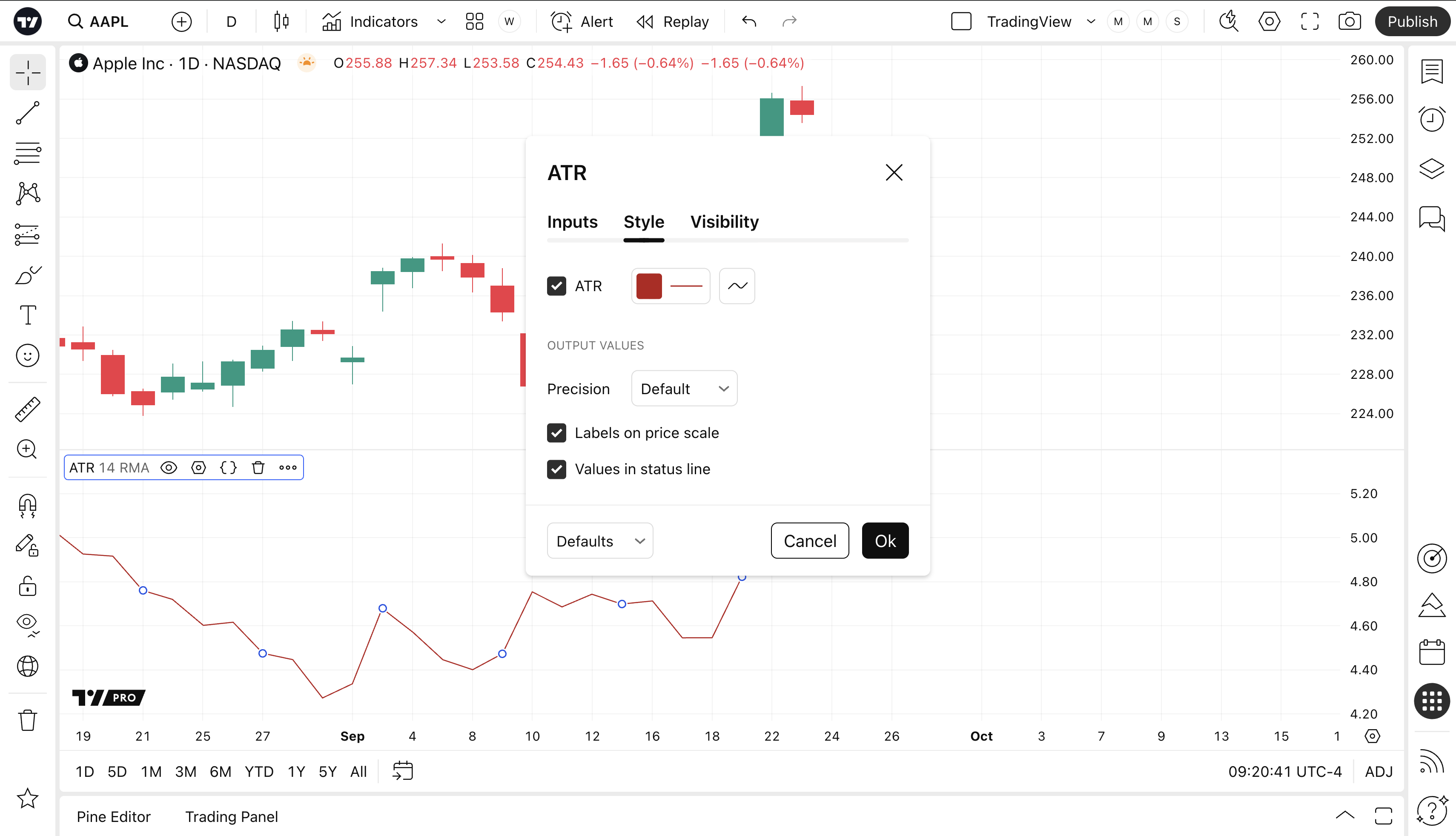Open the Precision dropdown
1456x836 pixels.
(x=684, y=389)
